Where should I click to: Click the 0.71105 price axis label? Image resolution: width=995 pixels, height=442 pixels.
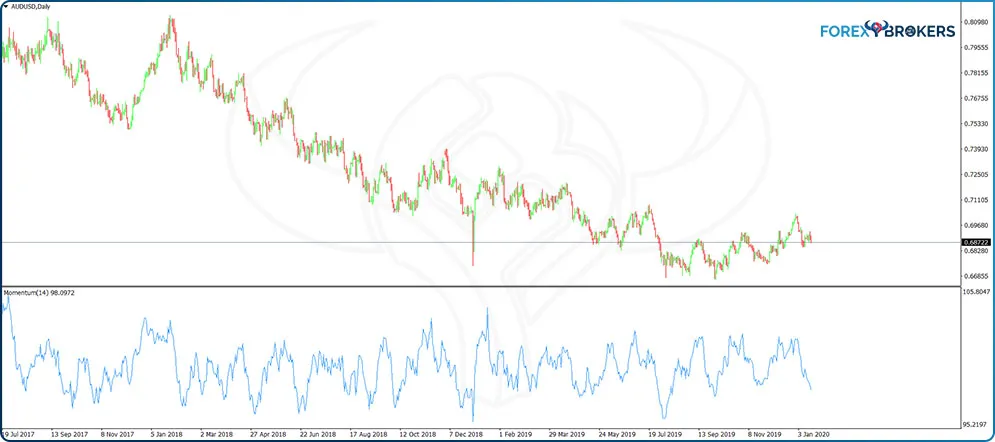(x=976, y=200)
